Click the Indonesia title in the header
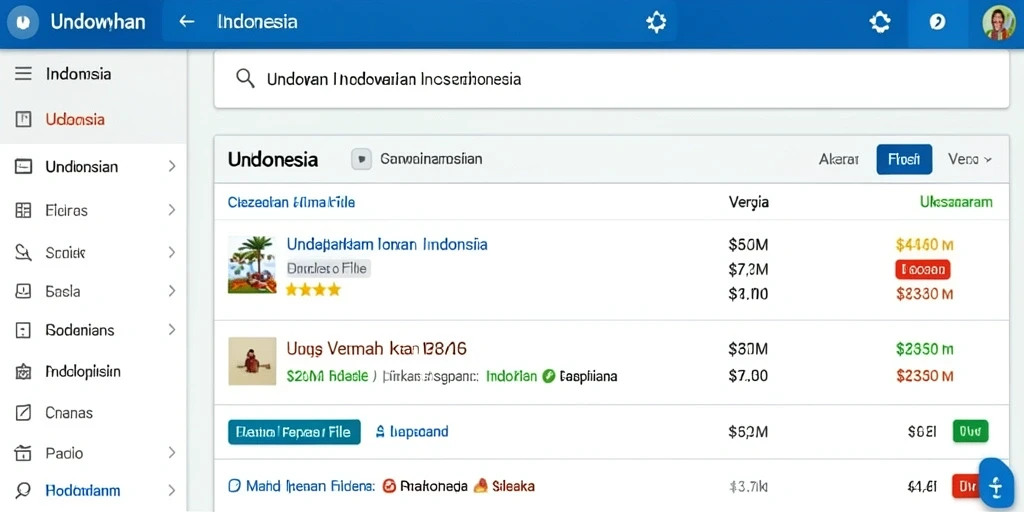This screenshot has width=1024, height=512. tap(257, 22)
